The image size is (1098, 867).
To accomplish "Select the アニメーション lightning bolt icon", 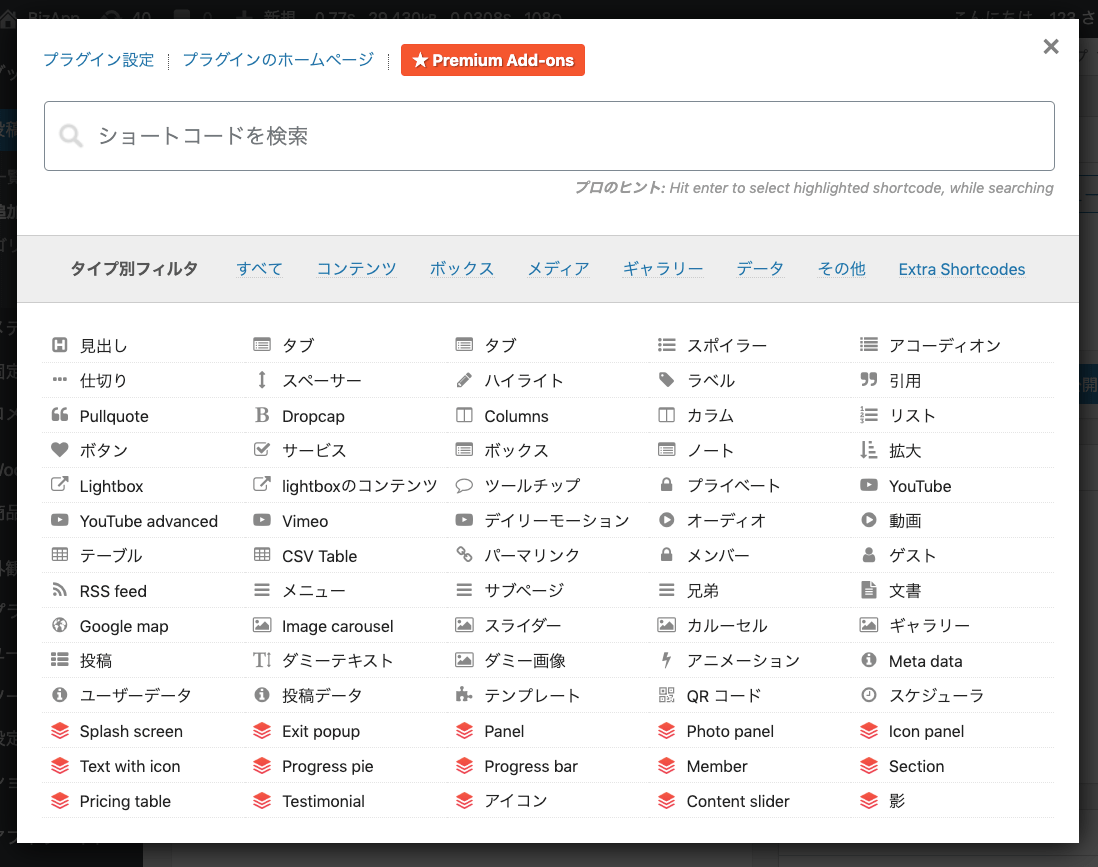I will [x=666, y=660].
